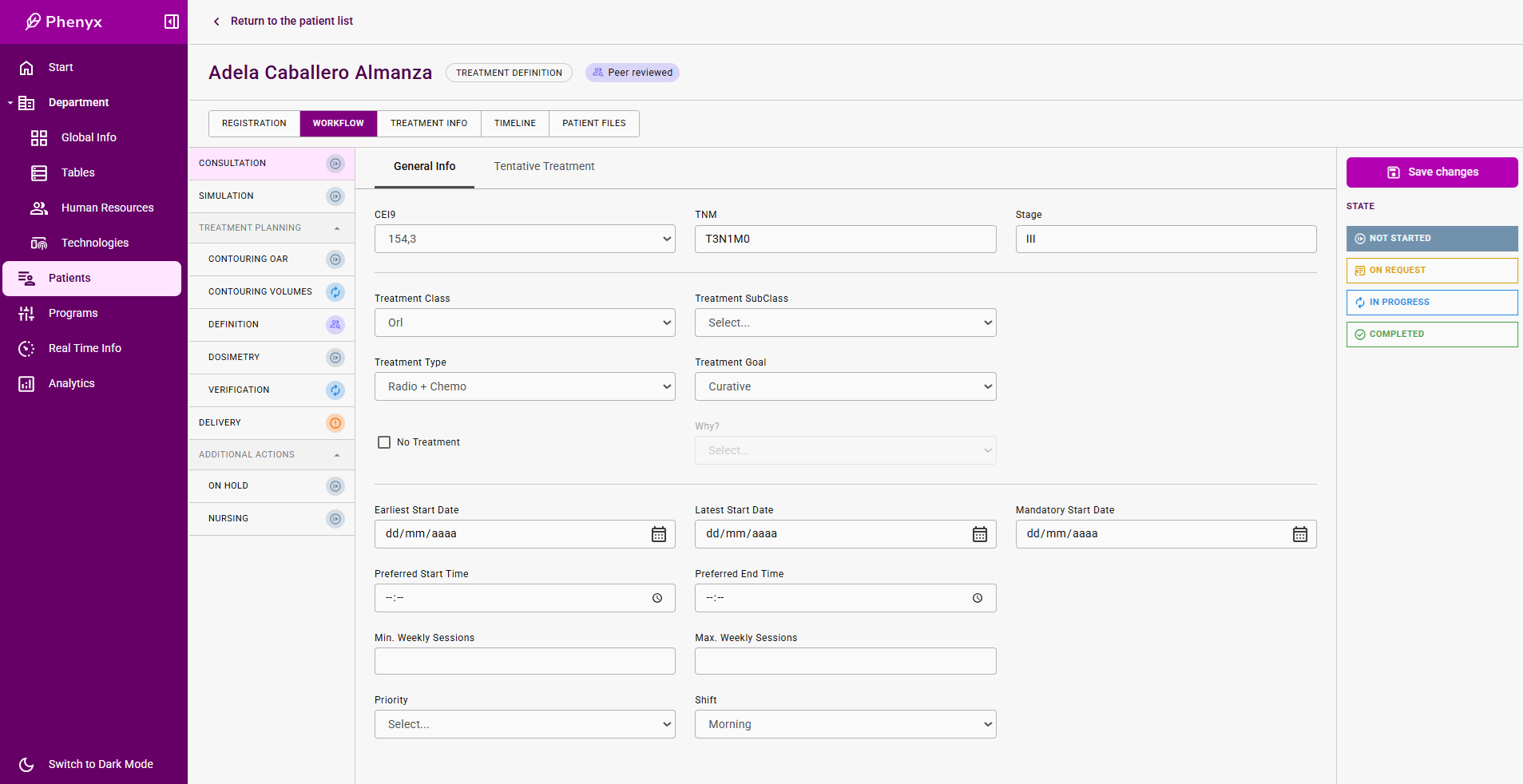Open the Preferred Start Time clock picker
The width and height of the screenshot is (1523, 784).
(x=656, y=598)
